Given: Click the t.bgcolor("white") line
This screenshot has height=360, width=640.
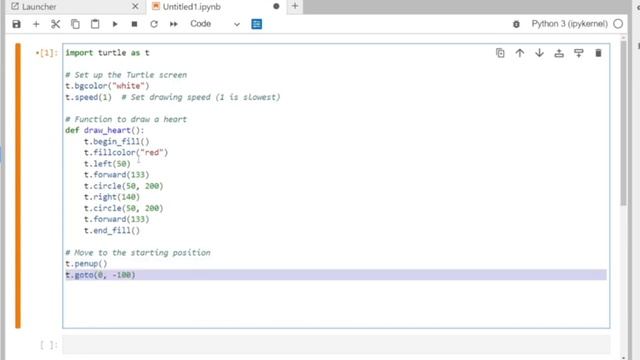Looking at the screenshot, I should coord(107,86).
